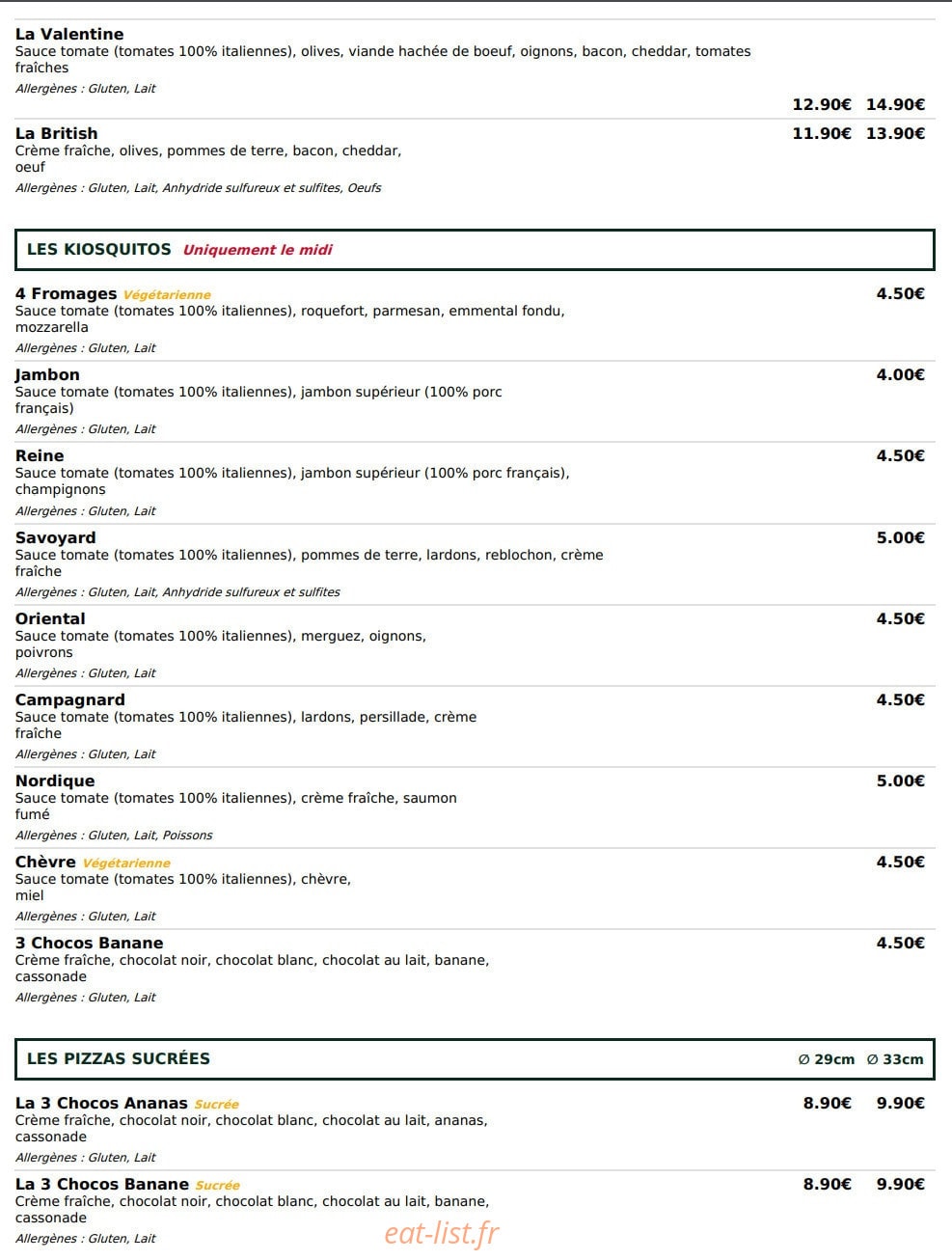Click the Végétarienne tag next to Chèvre

coord(126,863)
